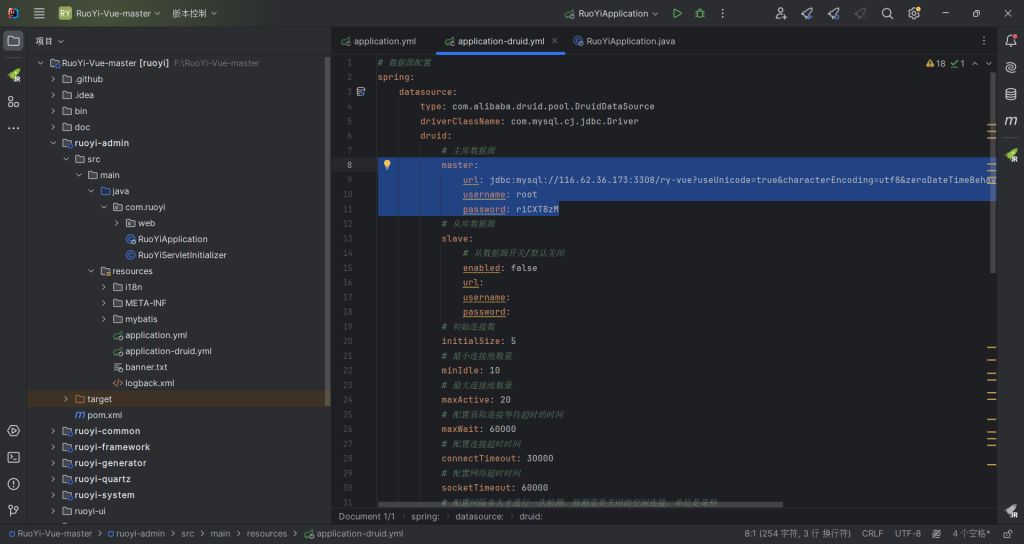Click the green Run button

677,14
